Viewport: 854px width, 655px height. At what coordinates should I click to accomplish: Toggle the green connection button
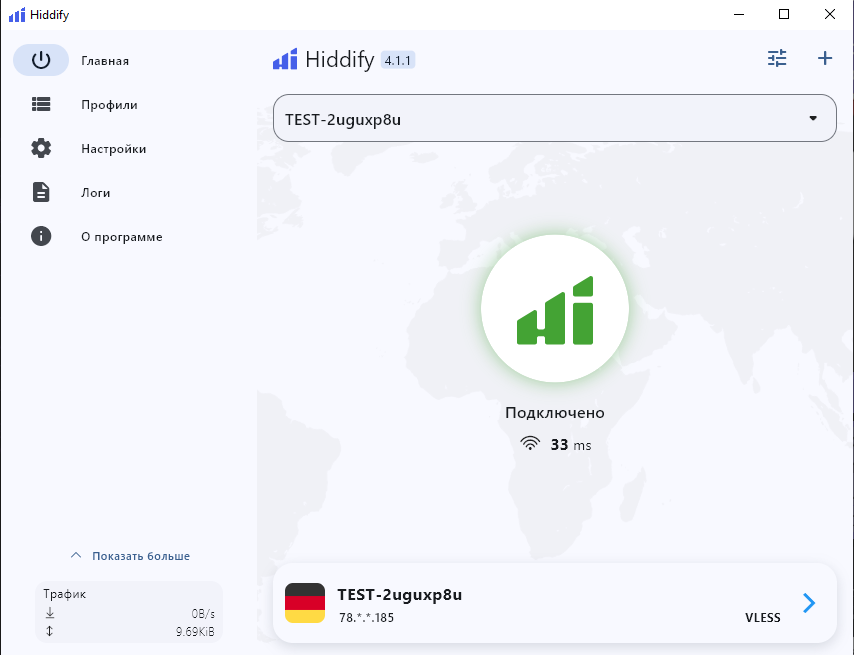click(x=555, y=309)
